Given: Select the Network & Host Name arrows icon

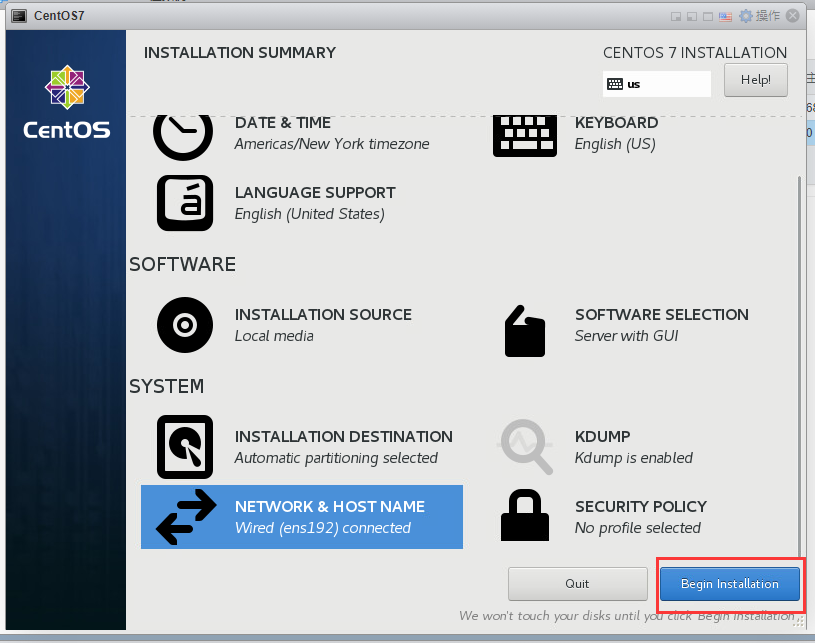Looking at the screenshot, I should point(186,517).
